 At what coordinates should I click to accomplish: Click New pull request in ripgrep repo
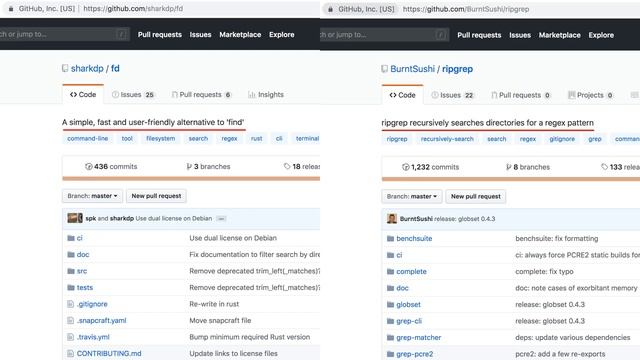point(476,196)
